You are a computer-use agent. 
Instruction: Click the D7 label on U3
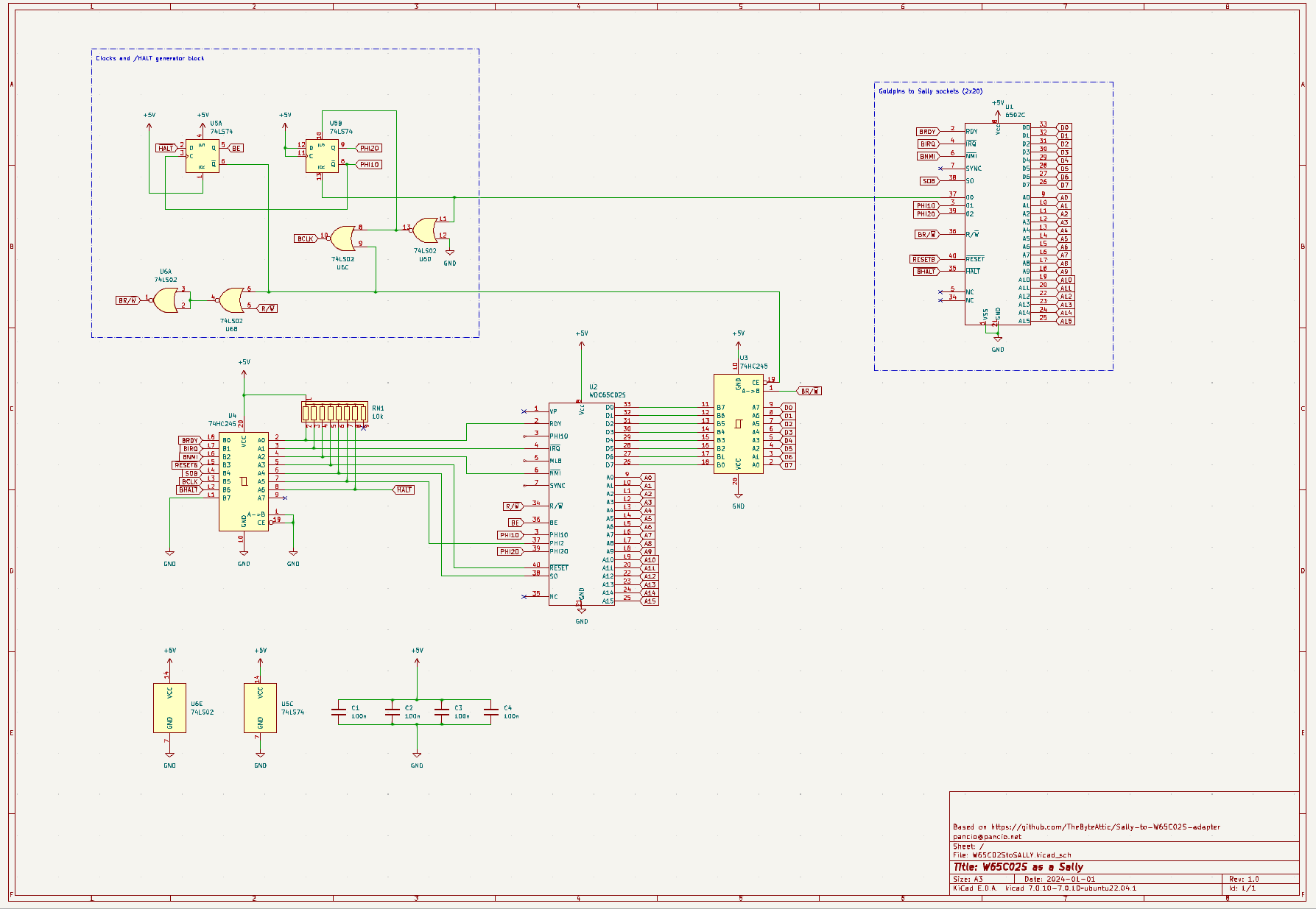click(x=788, y=465)
